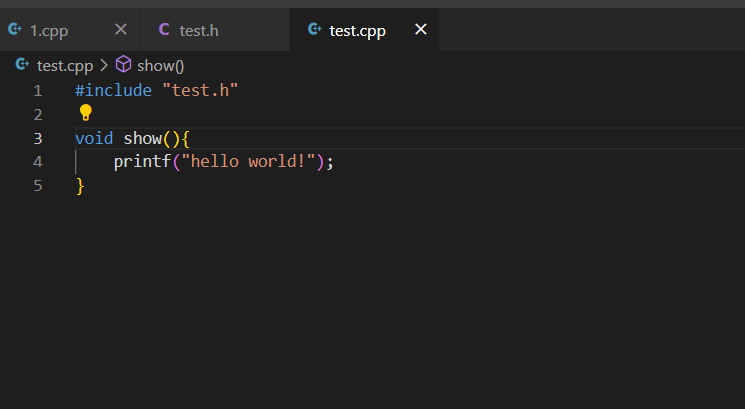Image resolution: width=745 pixels, height=409 pixels.
Task: Open the test.h tab
Action: tap(199, 31)
